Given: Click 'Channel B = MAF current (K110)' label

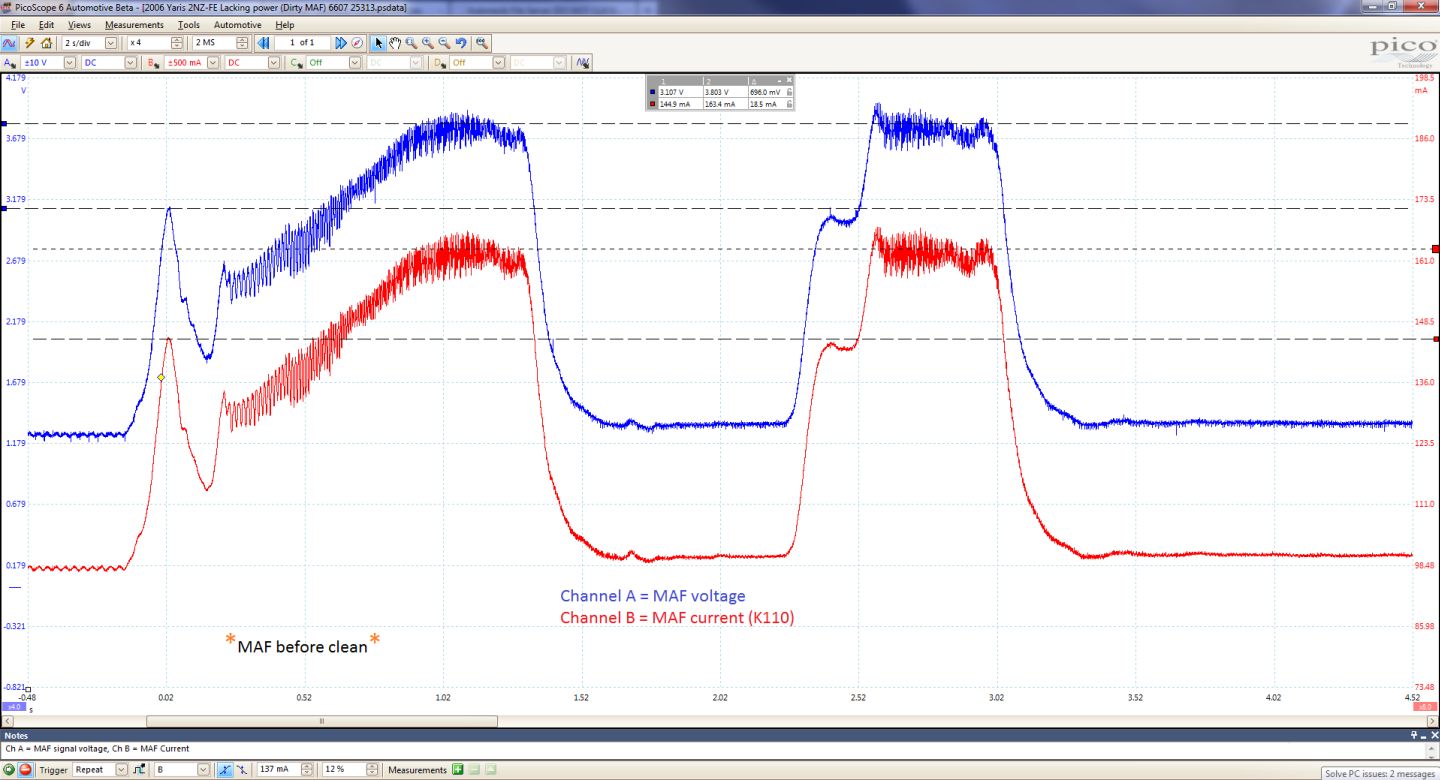Looking at the screenshot, I should 677,618.
